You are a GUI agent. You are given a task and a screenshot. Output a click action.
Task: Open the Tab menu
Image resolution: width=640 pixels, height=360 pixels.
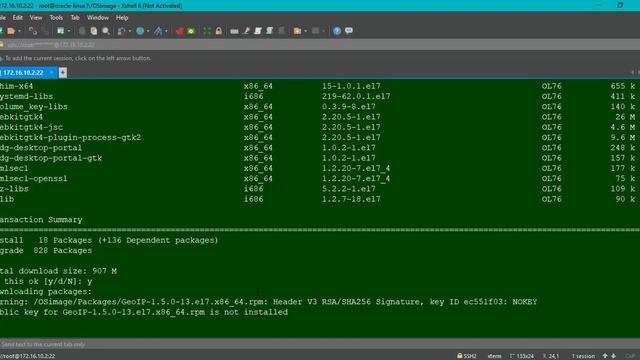coord(75,18)
